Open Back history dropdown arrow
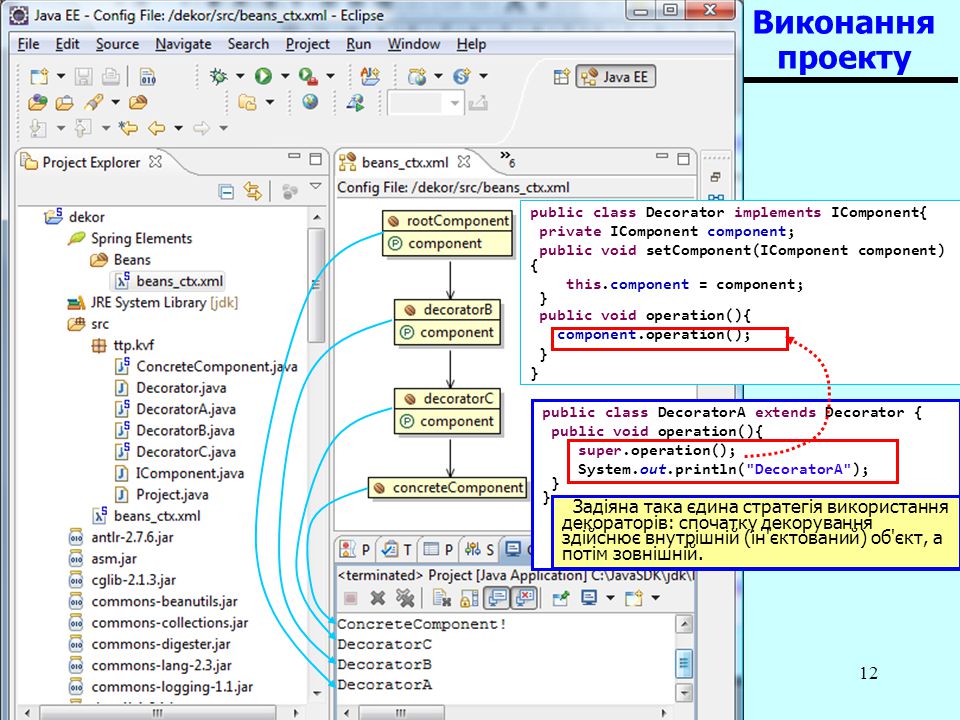Viewport: 960px width, 720px height. (x=178, y=128)
